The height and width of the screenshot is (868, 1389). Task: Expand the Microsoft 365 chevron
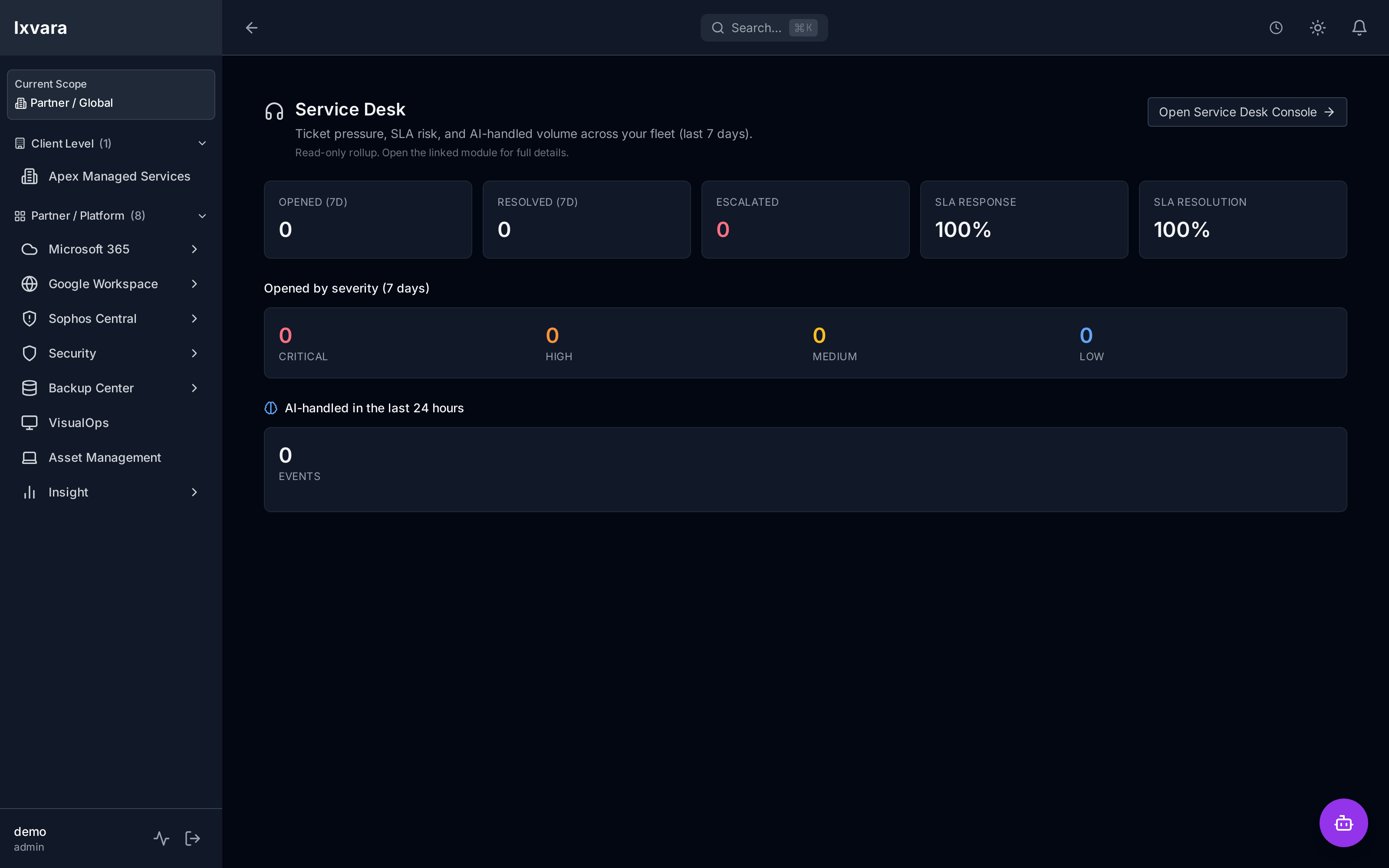(x=194, y=249)
